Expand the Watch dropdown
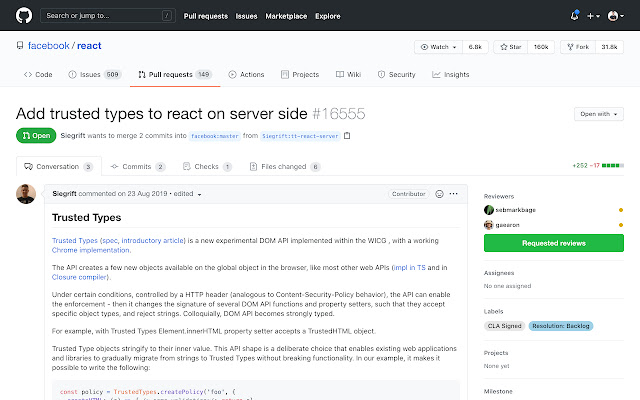Image resolution: width=640 pixels, height=400 pixels. (x=438, y=47)
